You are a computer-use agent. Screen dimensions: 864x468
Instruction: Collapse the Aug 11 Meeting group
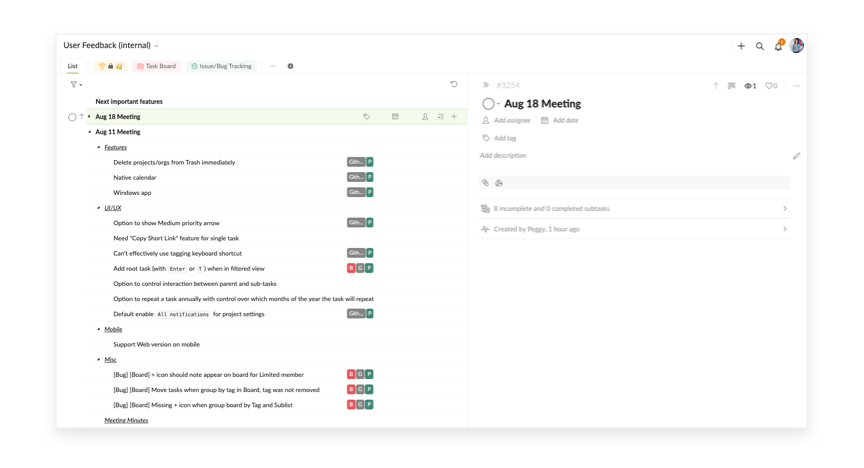click(89, 132)
